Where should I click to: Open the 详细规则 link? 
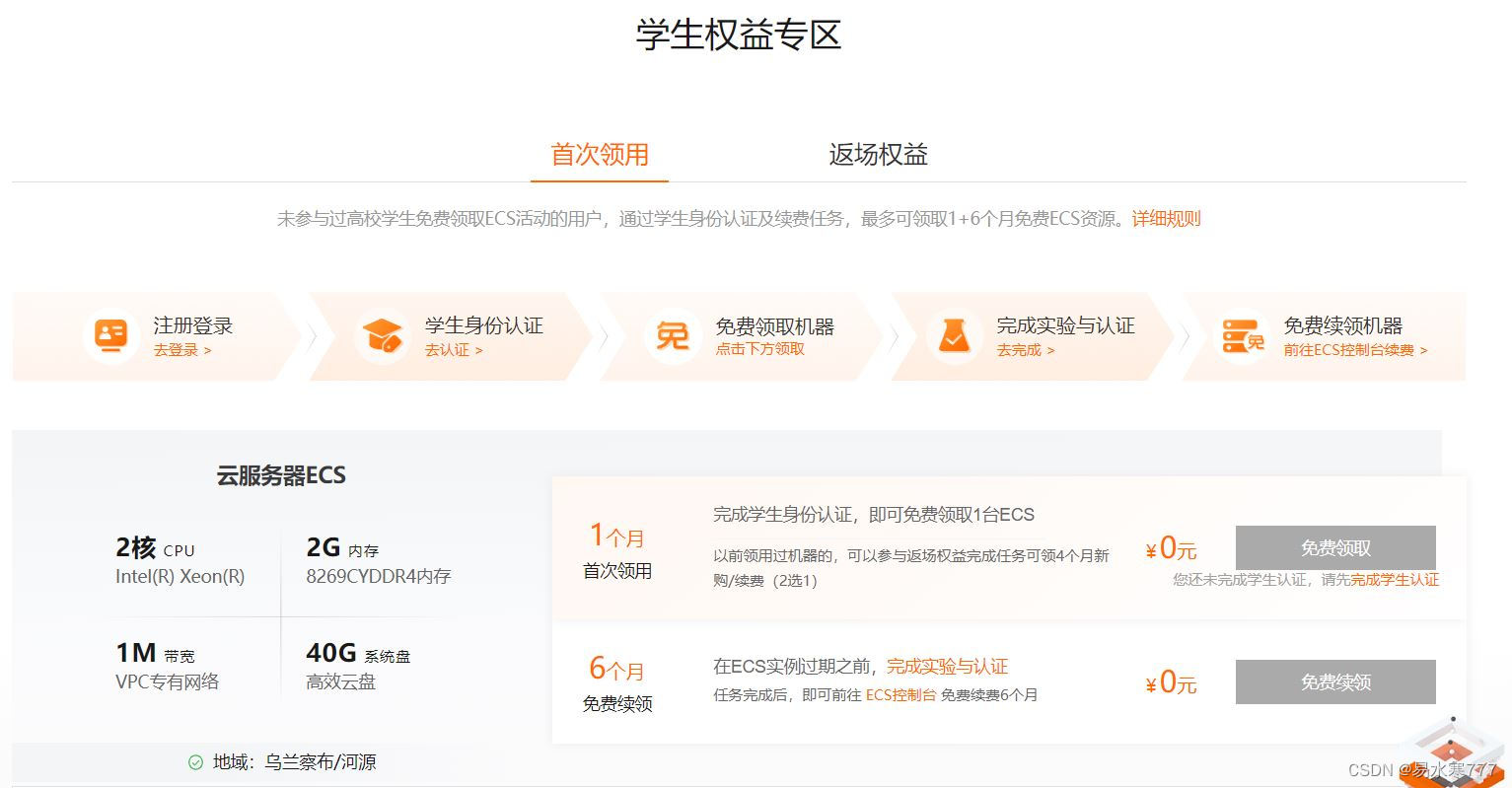pyautogui.click(x=1166, y=219)
